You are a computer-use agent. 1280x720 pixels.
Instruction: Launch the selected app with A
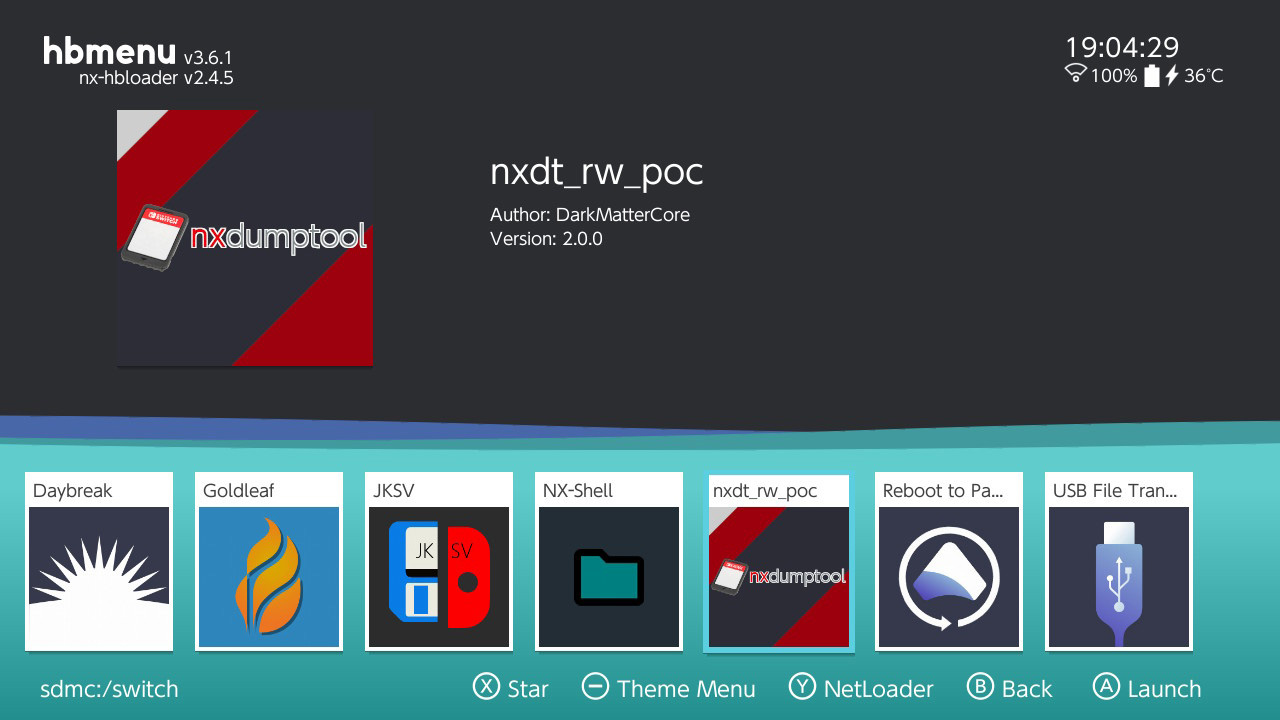tap(1147, 688)
